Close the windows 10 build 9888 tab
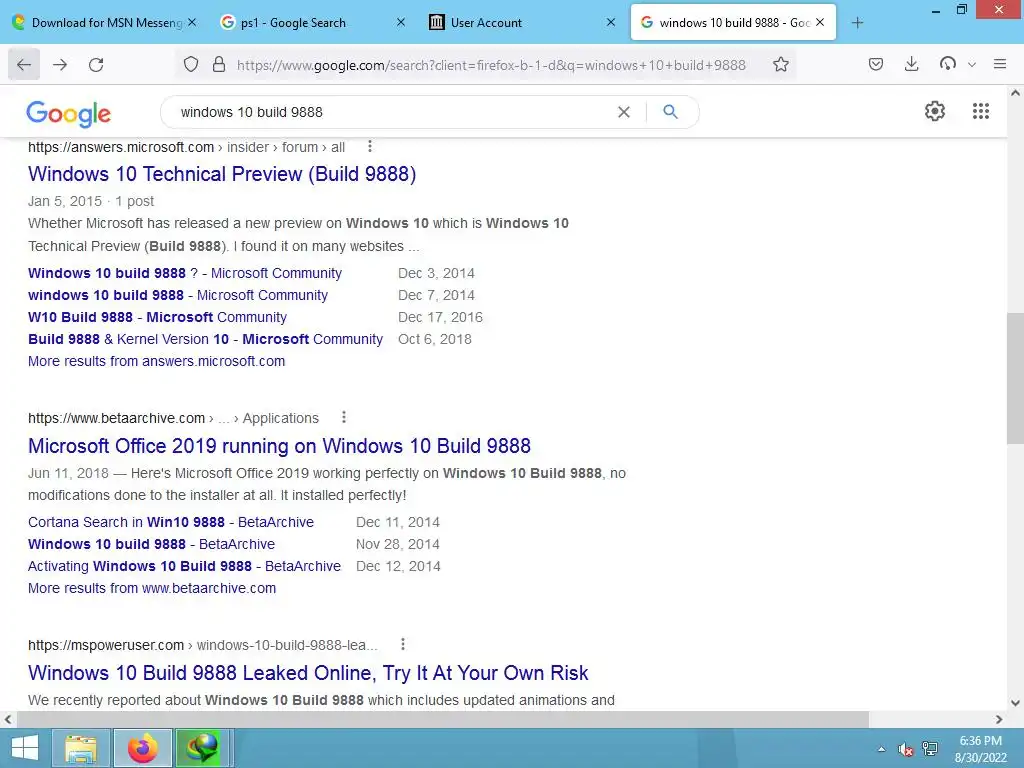 coord(820,22)
